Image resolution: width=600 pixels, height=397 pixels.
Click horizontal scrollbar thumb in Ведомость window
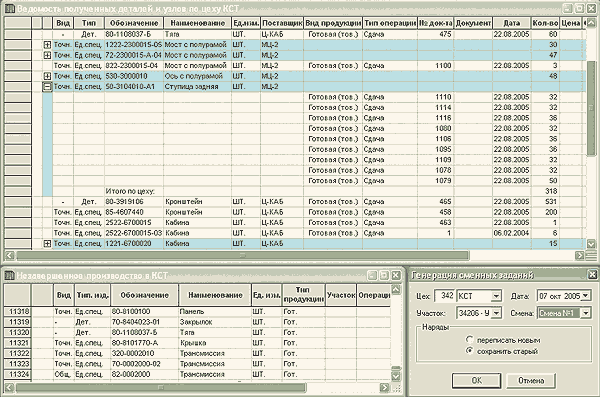242,255
